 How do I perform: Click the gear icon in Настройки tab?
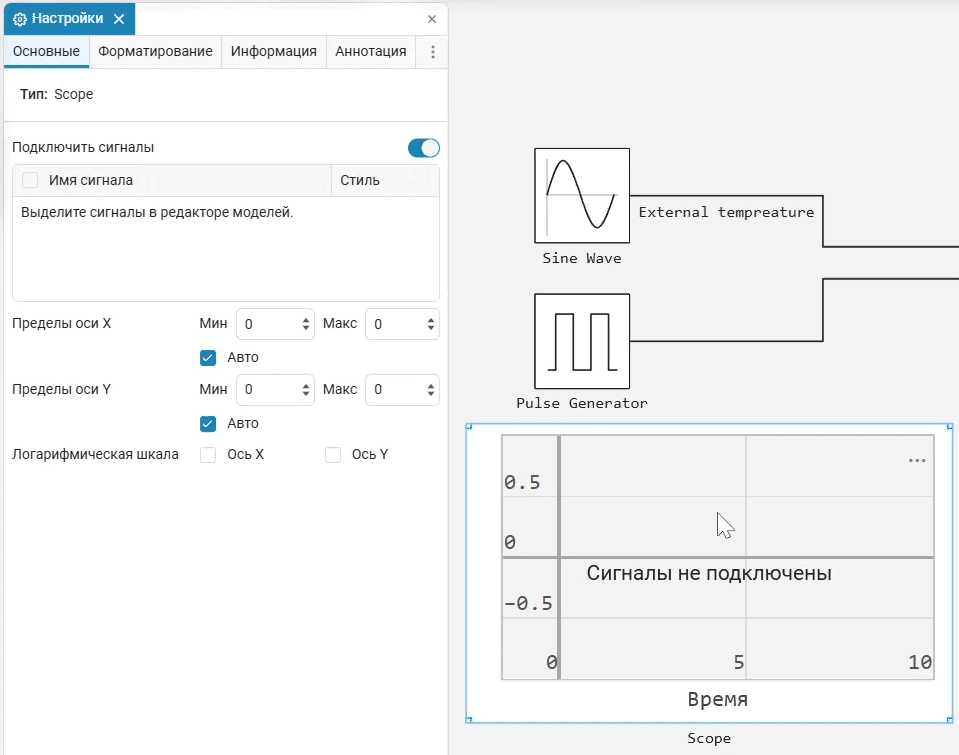click(x=20, y=19)
